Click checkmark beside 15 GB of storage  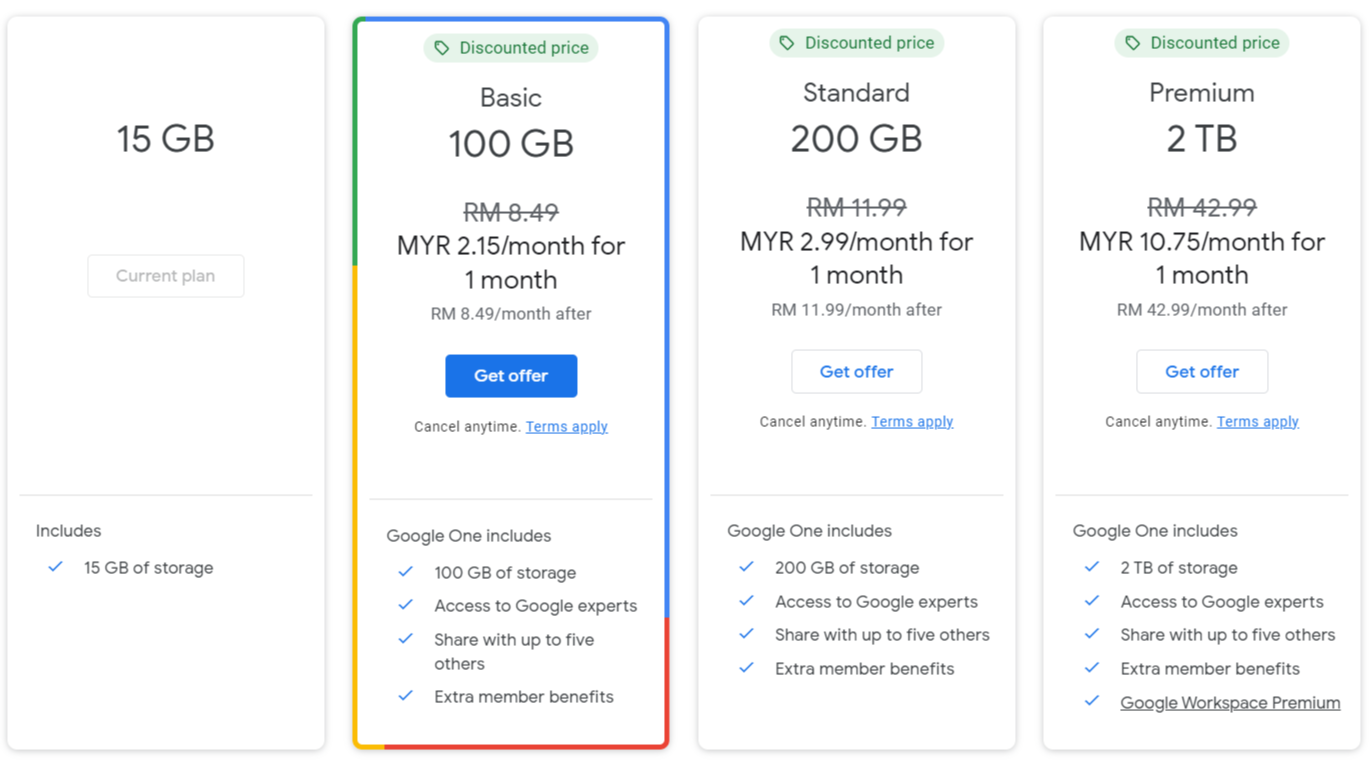56,567
